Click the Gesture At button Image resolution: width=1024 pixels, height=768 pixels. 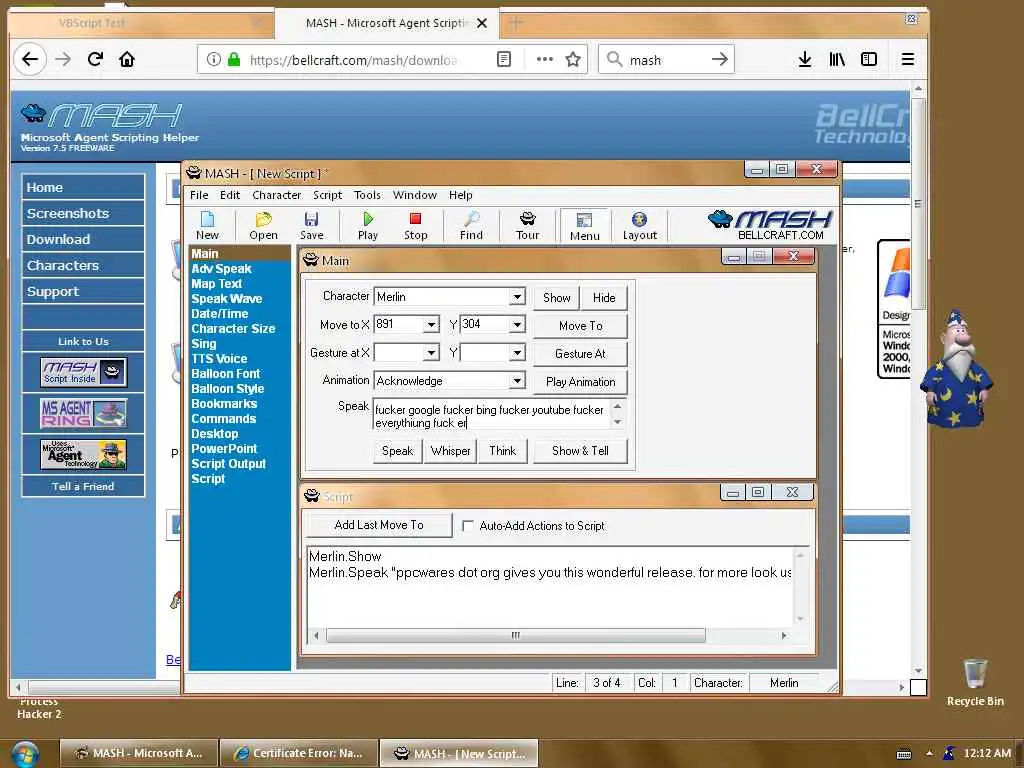pos(581,354)
